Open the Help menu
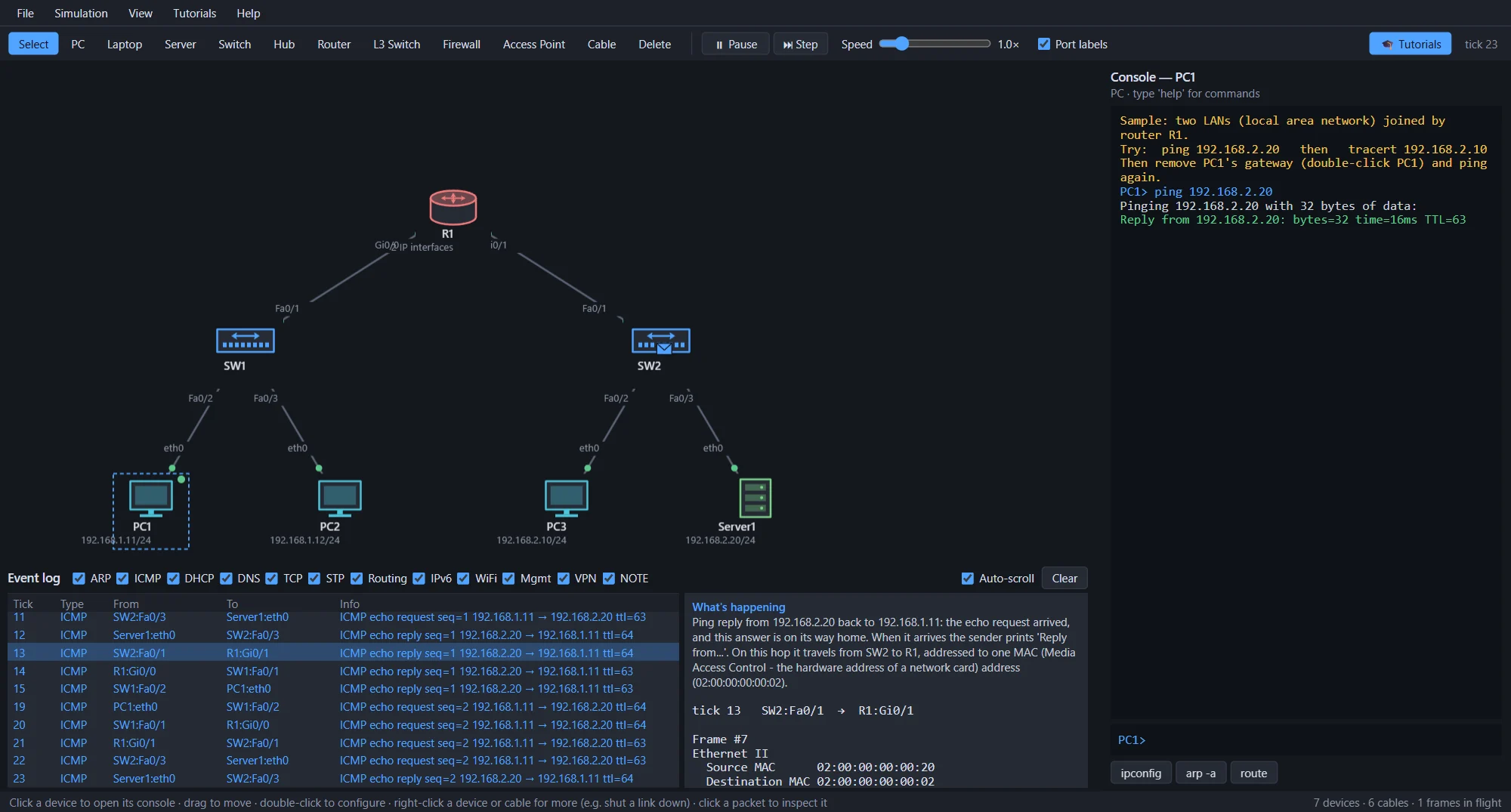The height and width of the screenshot is (812, 1511). coord(249,13)
